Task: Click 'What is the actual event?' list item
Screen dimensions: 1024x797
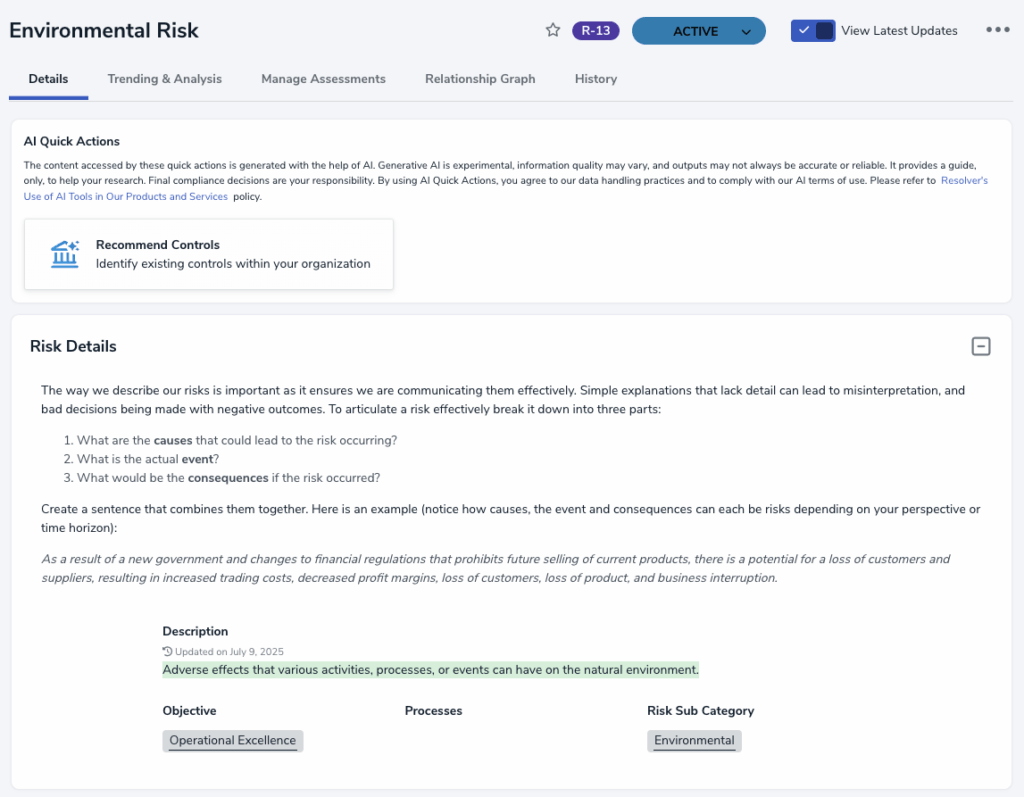Action: [x=142, y=459]
